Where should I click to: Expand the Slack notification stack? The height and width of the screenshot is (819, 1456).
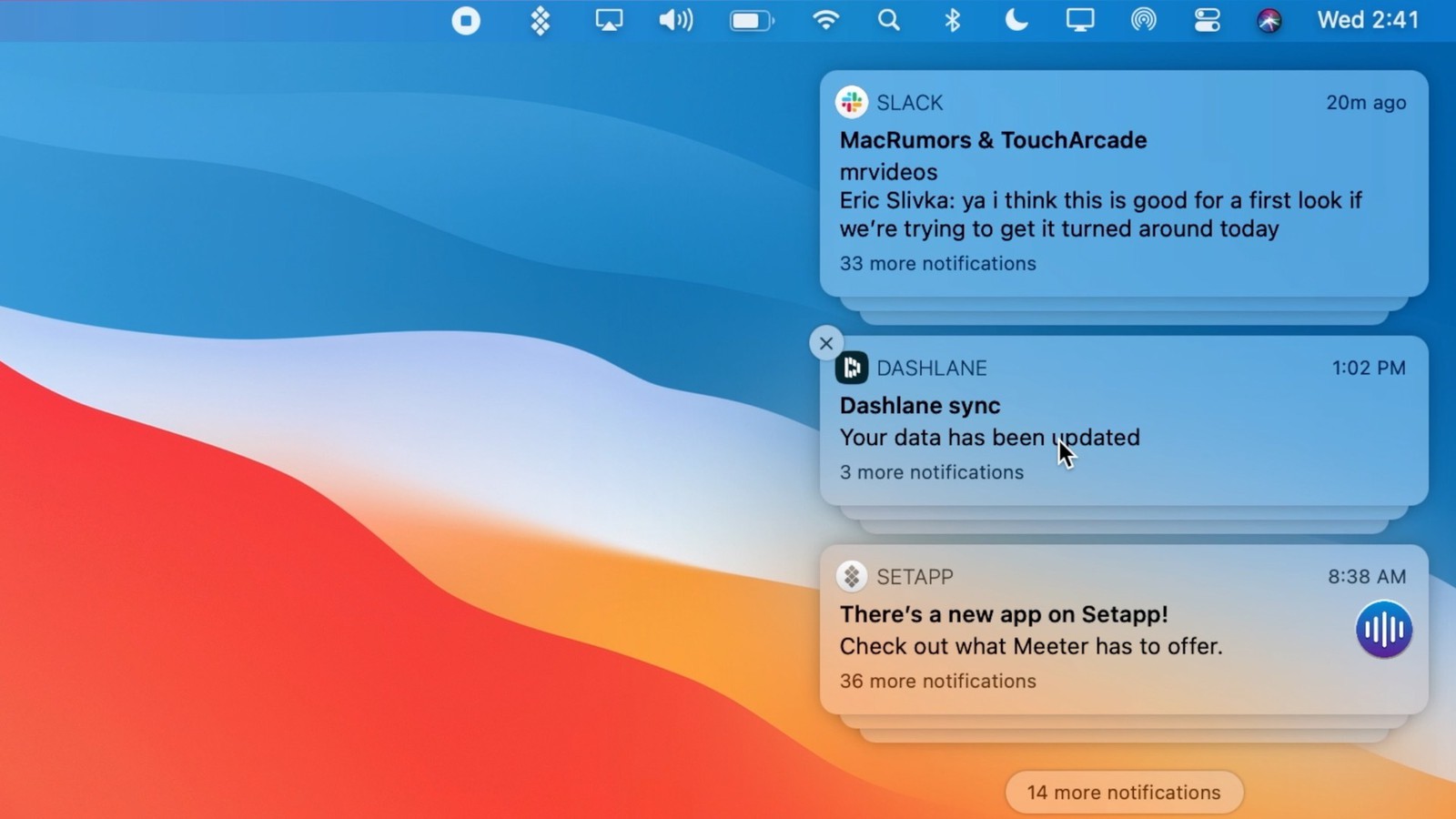(938, 263)
